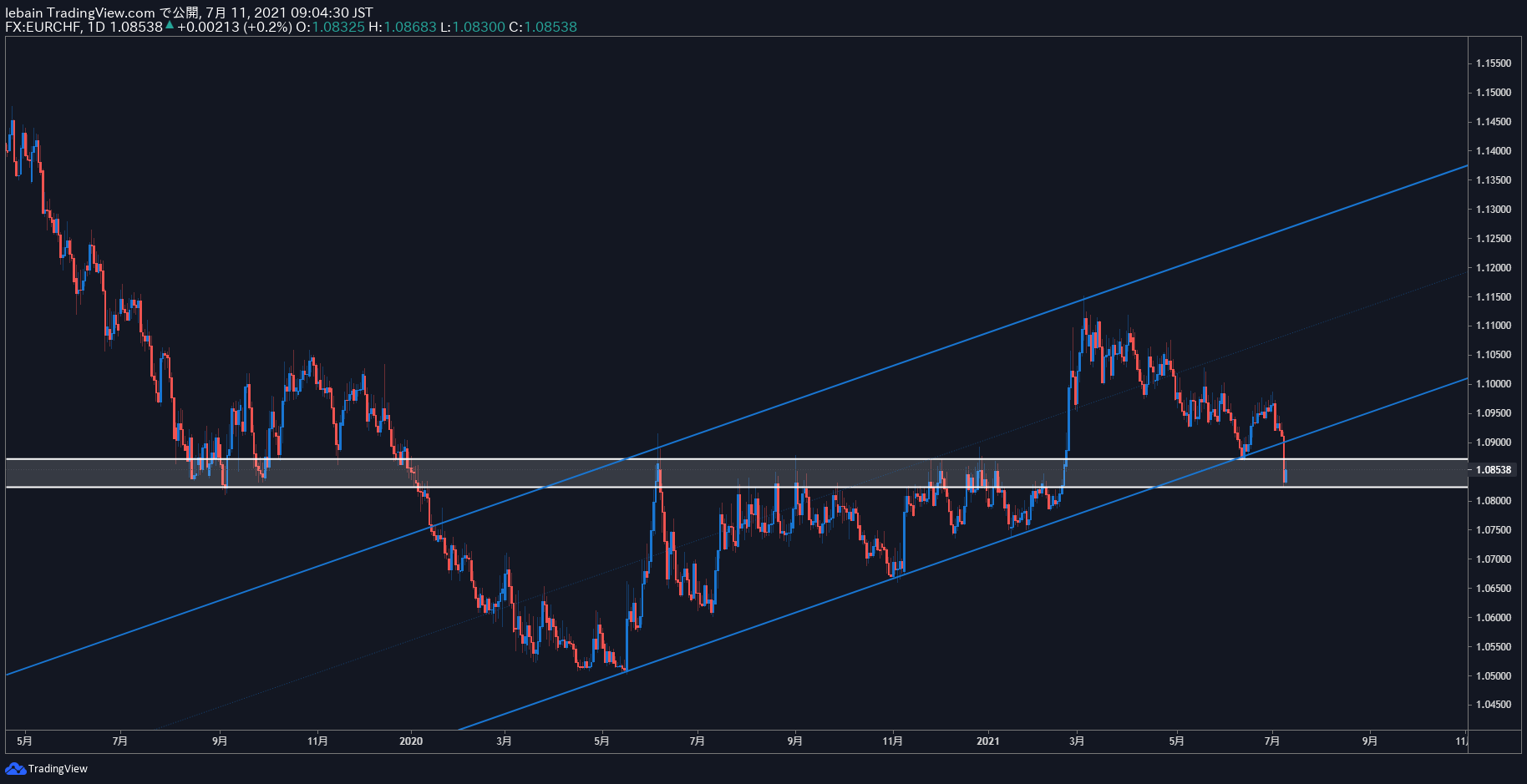Click the 1.13000 price axis label
This screenshot has width=1527, height=784.
pos(1494,210)
